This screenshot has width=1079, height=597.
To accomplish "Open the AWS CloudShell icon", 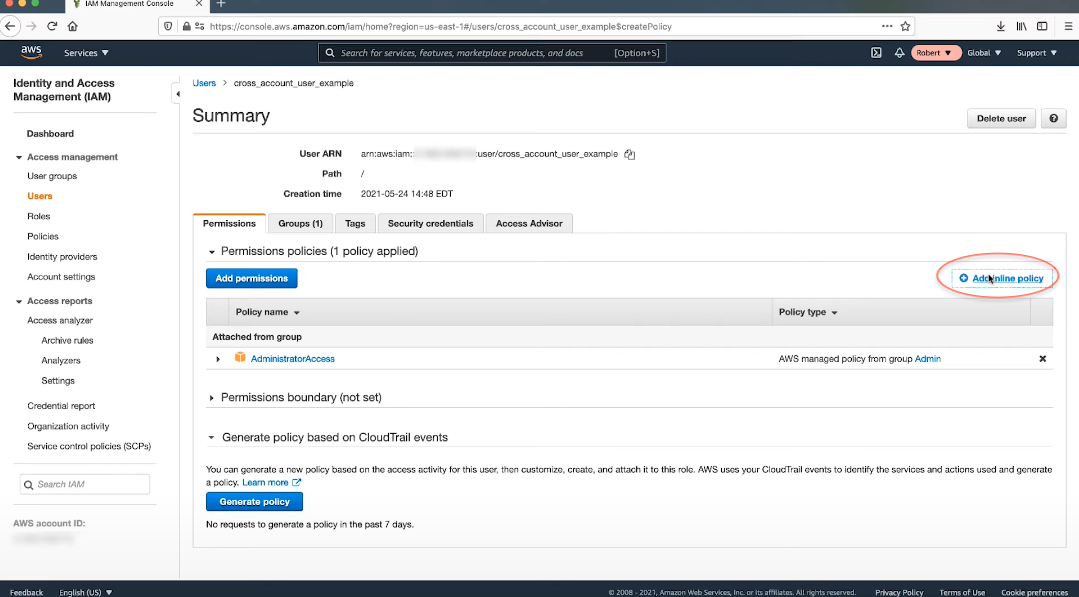I will 876,53.
